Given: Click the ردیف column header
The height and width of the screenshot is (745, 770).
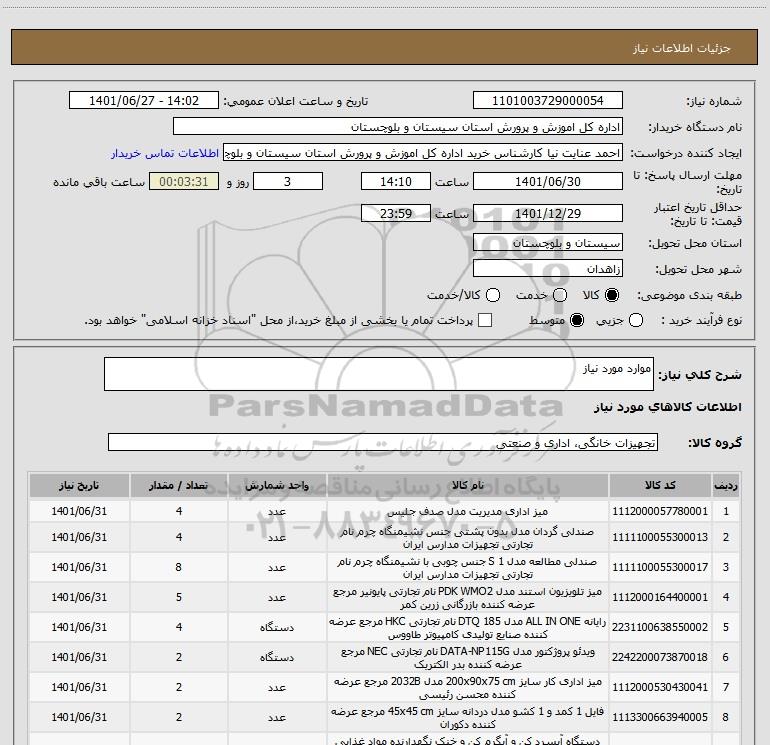Looking at the screenshot, I should click(726, 486).
